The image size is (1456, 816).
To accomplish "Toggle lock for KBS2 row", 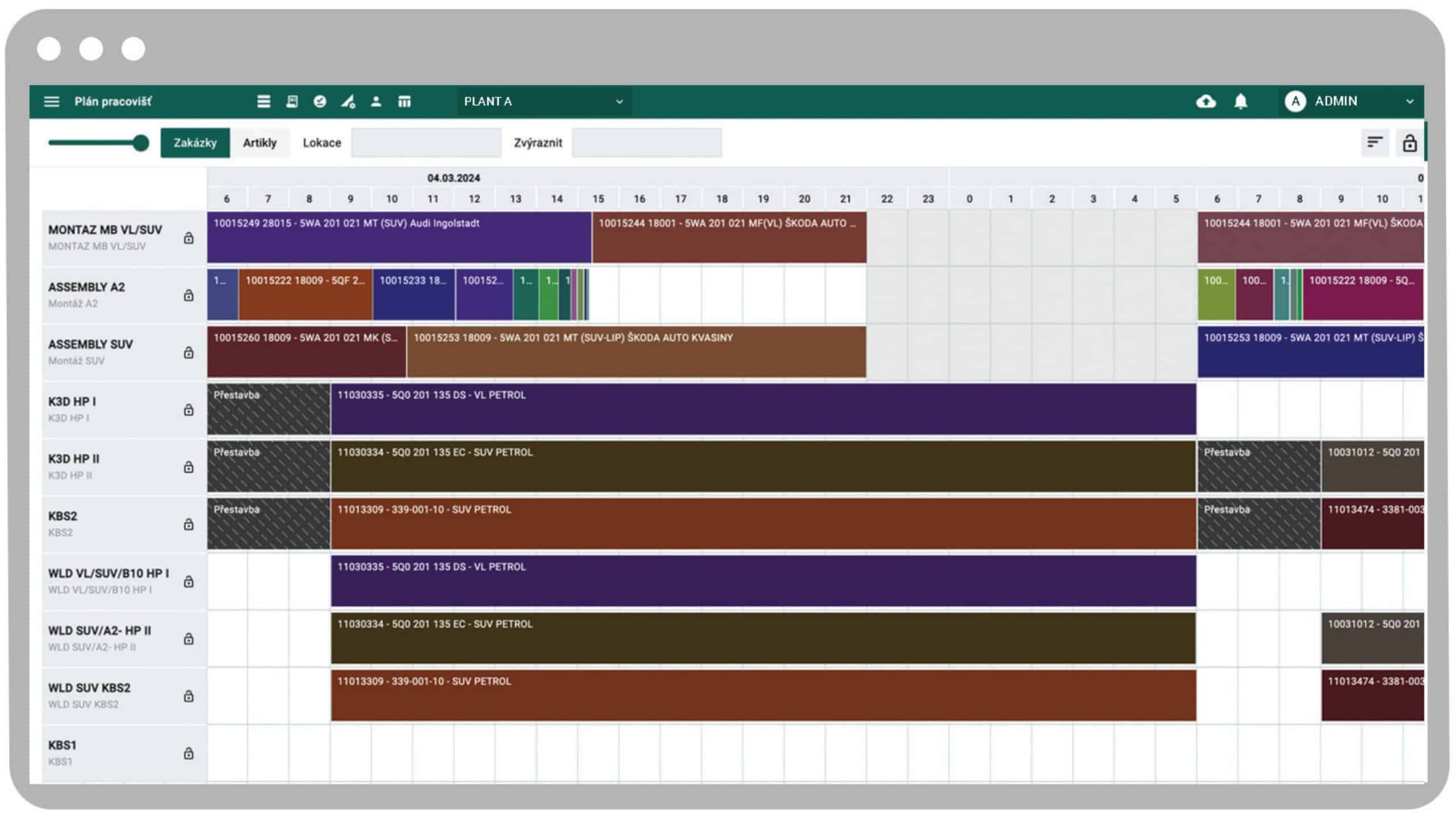I will tap(189, 524).
